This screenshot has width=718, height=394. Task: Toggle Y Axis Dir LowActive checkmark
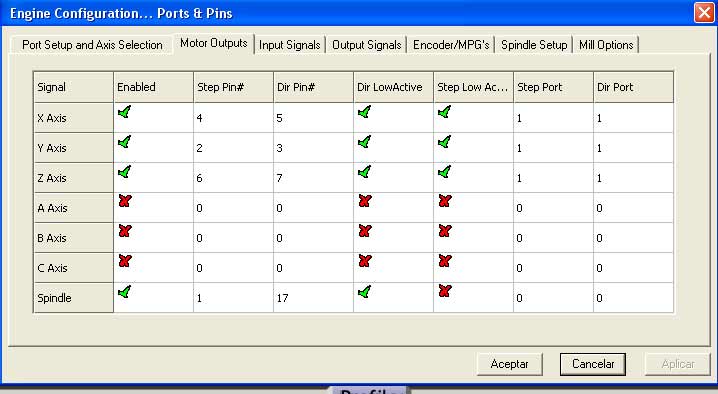[x=364, y=142]
